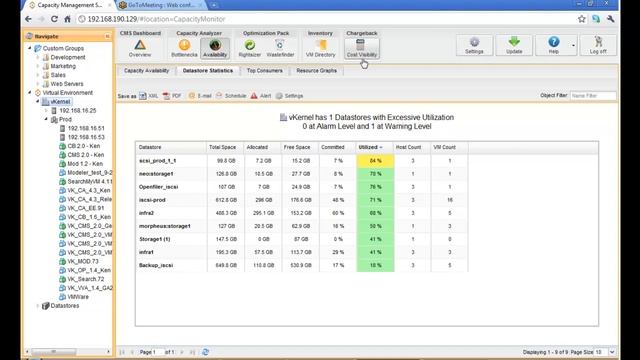The height and width of the screenshot is (360, 640).
Task: Collapse the Custom Groups tree node
Action: 29,48
